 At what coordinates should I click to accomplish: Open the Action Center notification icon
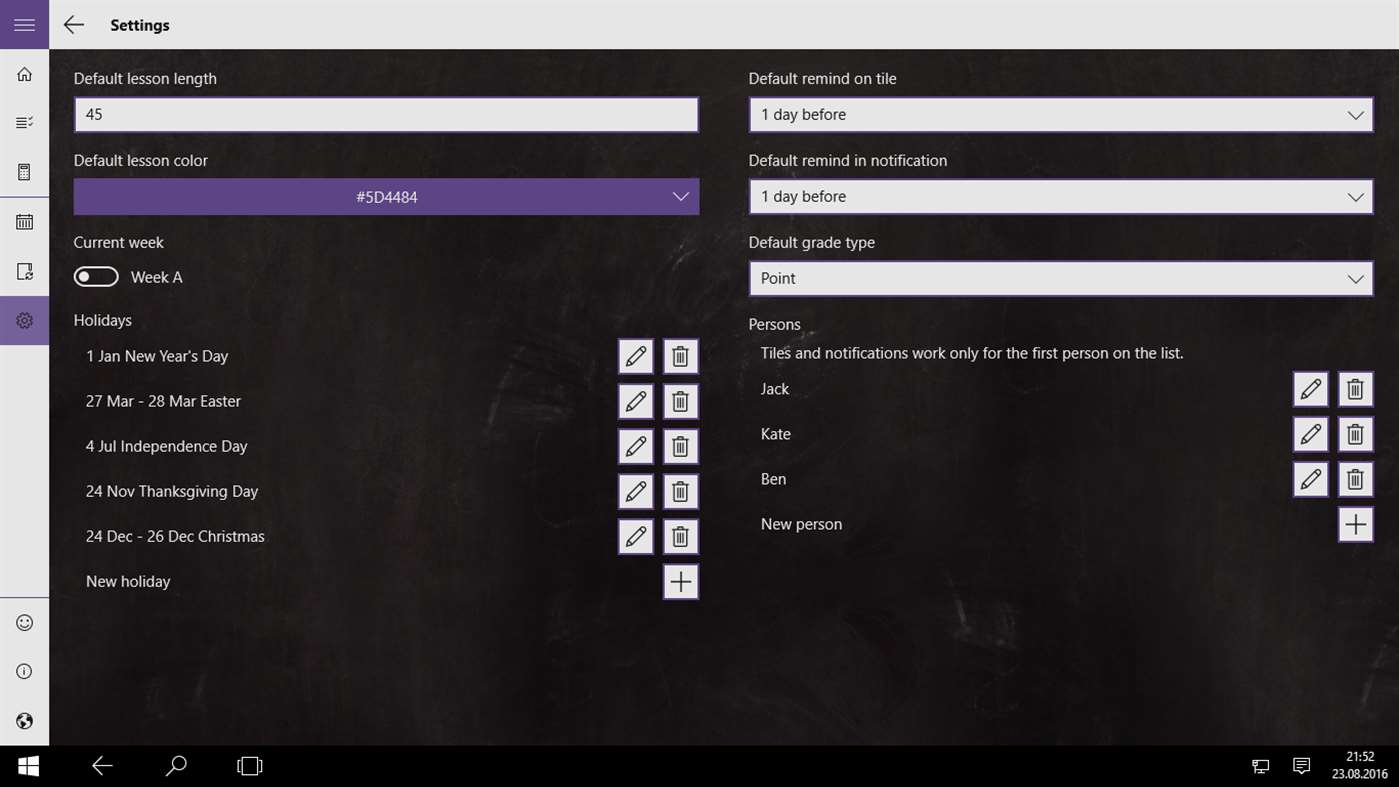[1301, 766]
